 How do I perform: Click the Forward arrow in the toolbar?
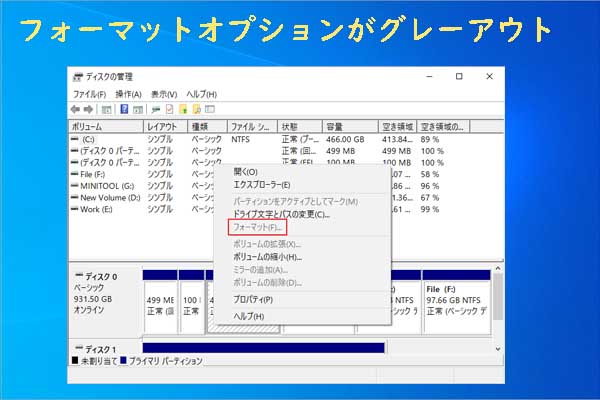(88, 109)
